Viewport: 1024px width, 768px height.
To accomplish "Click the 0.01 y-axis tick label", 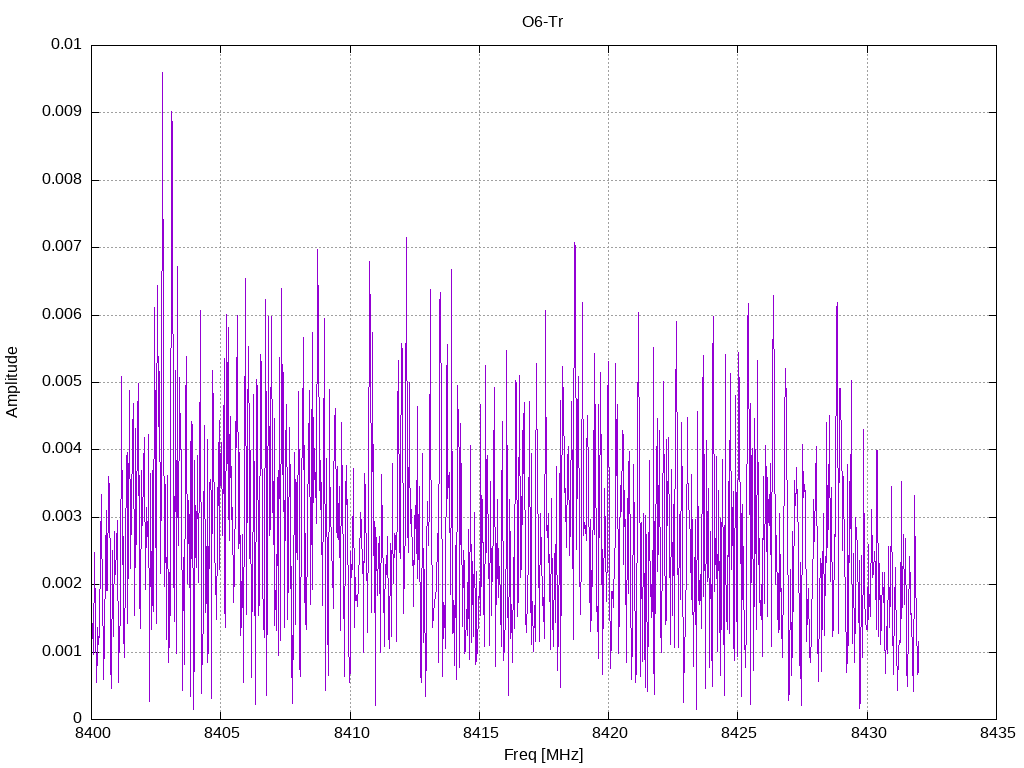I will [66, 44].
